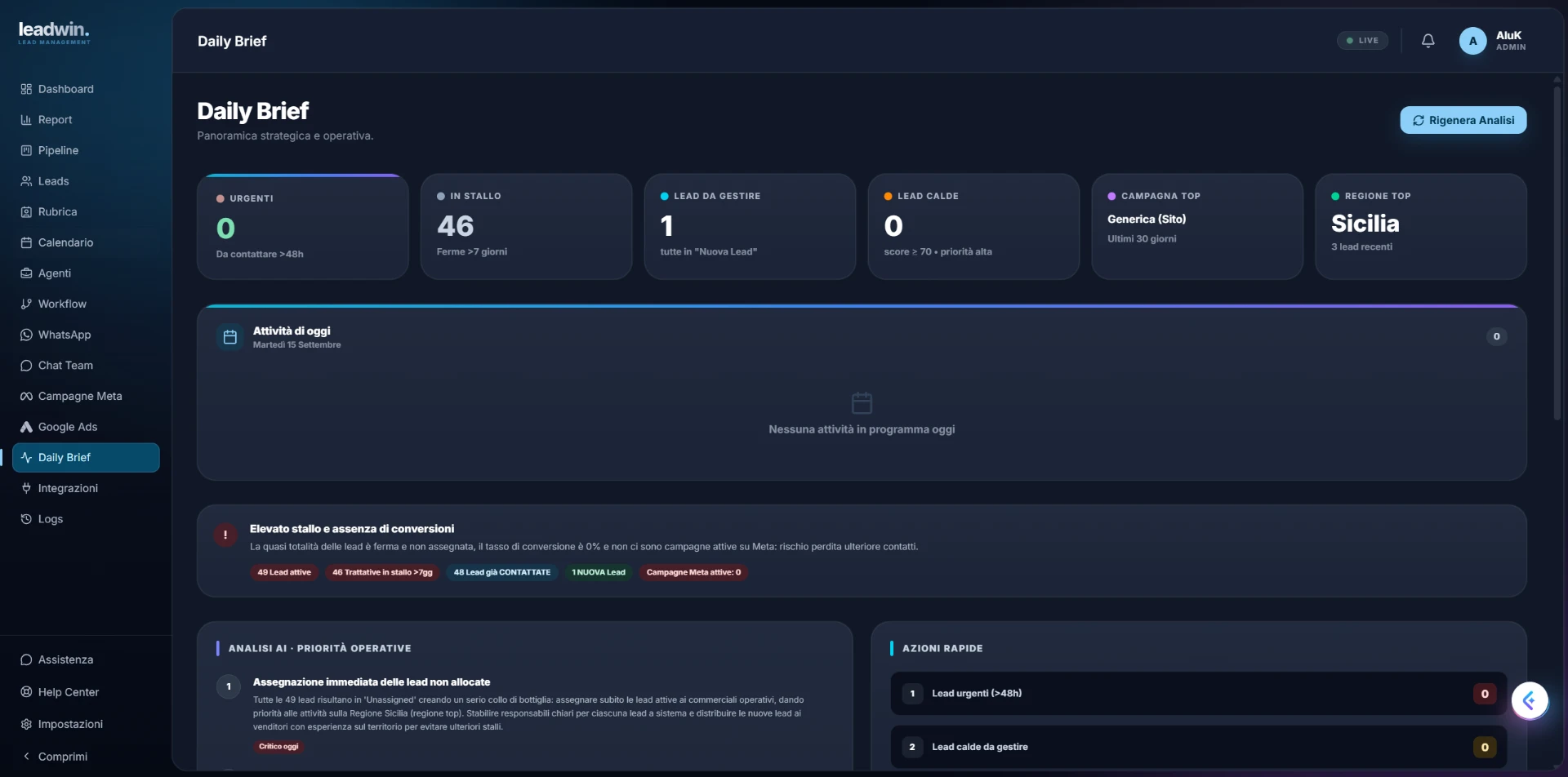This screenshot has width=1568, height=777.
Task: Open the Dashboard sidebar icon
Action: click(x=26, y=89)
